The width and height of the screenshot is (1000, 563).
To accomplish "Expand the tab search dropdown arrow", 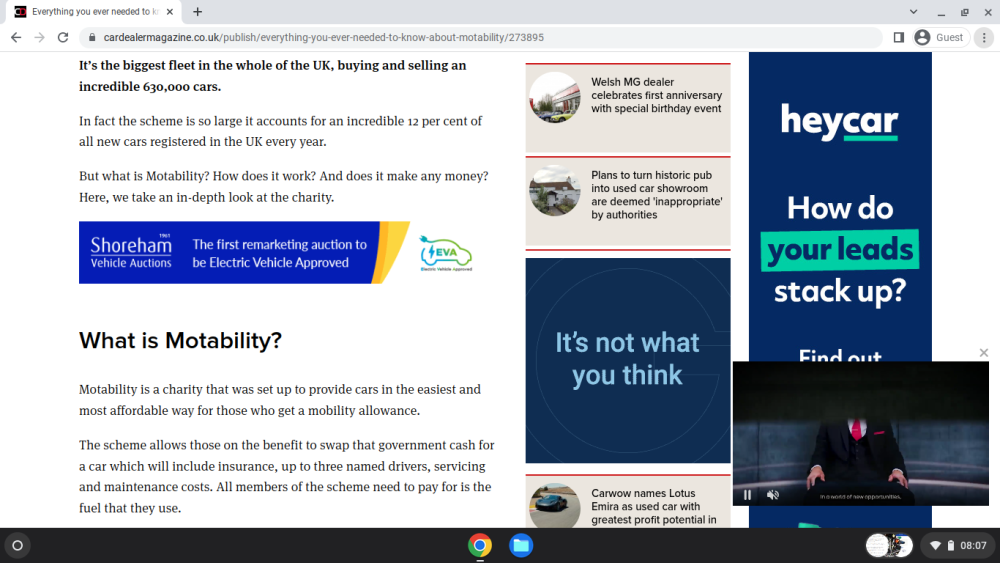I will tap(913, 11).
